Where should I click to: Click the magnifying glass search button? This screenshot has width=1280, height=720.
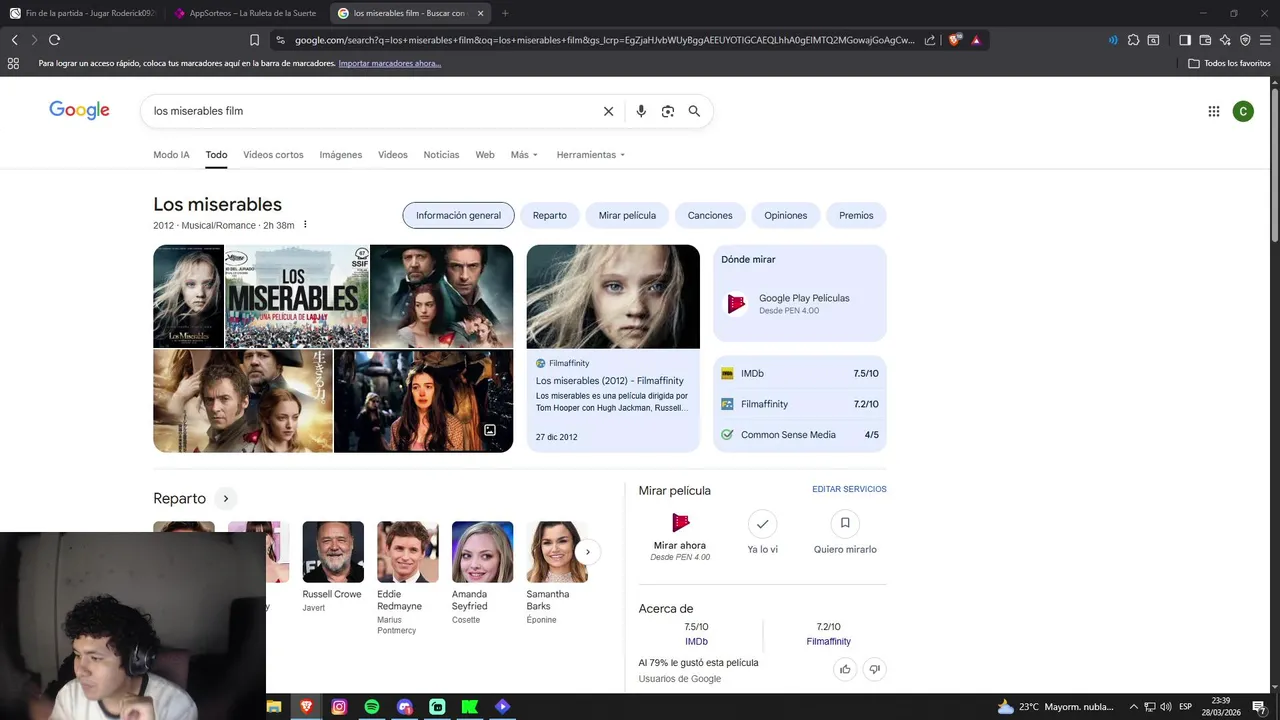694,111
